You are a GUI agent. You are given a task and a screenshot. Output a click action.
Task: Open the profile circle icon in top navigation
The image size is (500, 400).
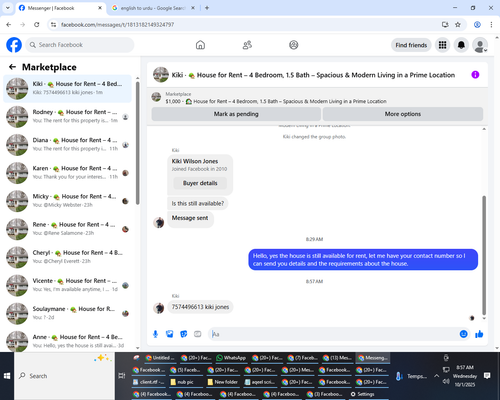pos(294,45)
